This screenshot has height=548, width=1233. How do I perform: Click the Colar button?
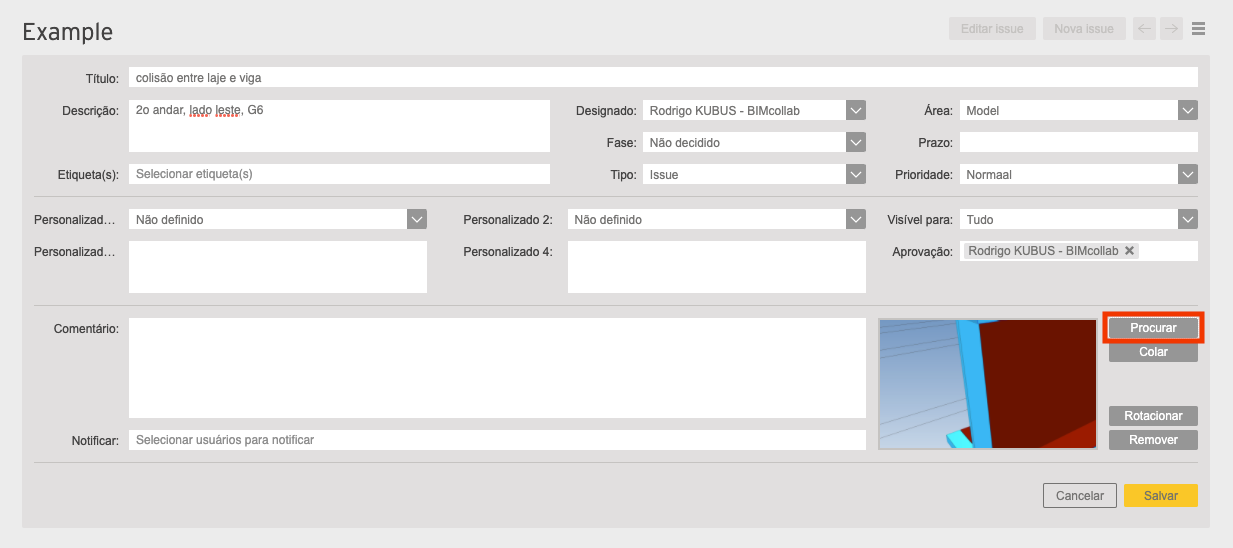point(1153,352)
